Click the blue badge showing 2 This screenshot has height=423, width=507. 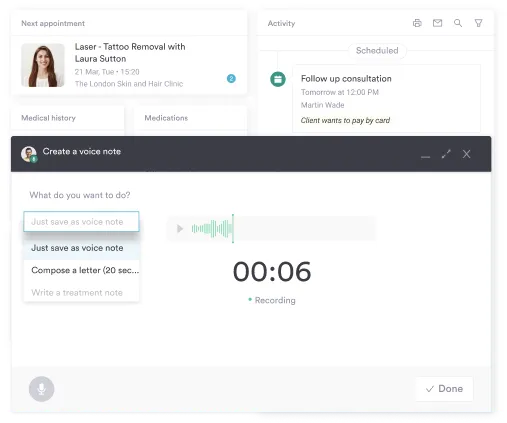[231, 79]
